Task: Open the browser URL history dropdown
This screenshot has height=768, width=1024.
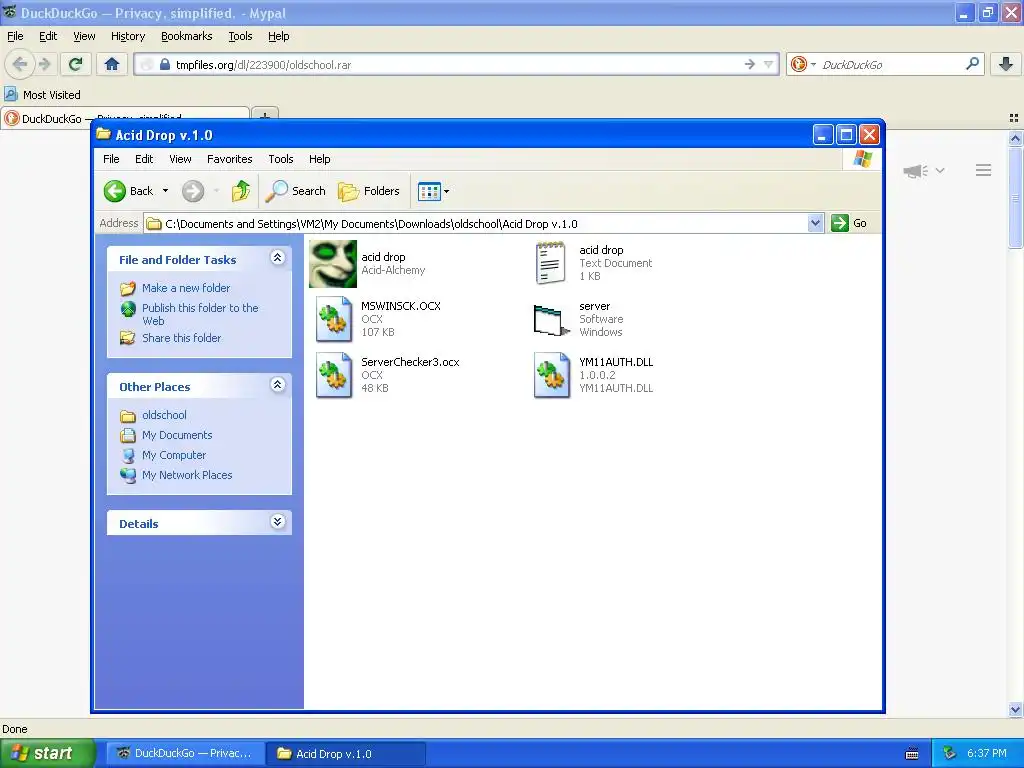Action: [769, 64]
